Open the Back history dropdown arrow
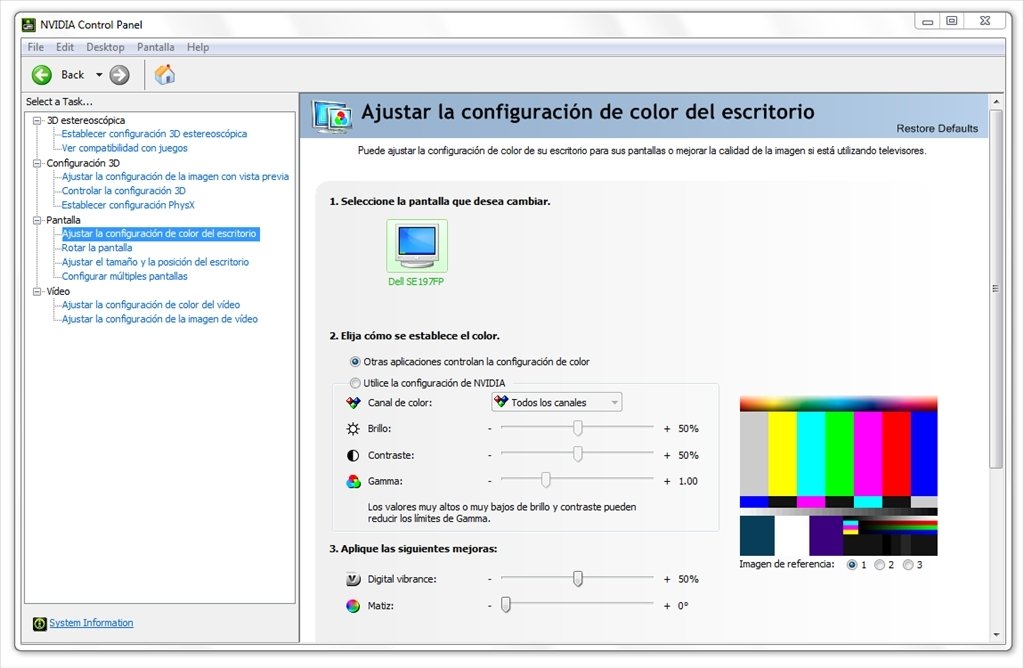1023x668 pixels. click(x=99, y=75)
